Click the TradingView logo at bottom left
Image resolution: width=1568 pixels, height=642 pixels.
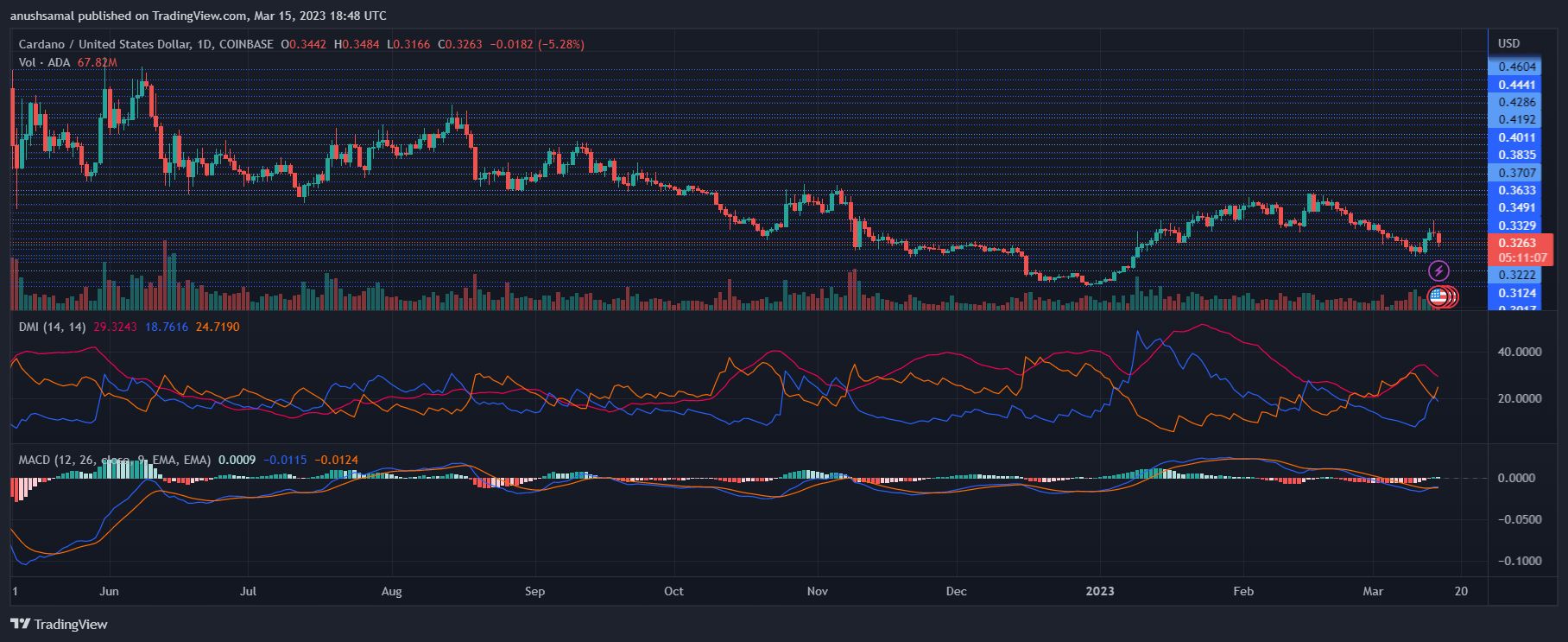[x=60, y=624]
